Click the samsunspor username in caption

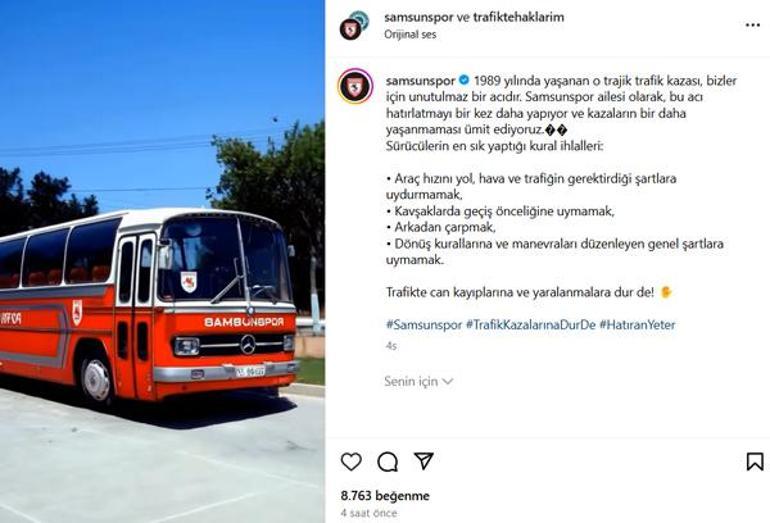click(420, 80)
